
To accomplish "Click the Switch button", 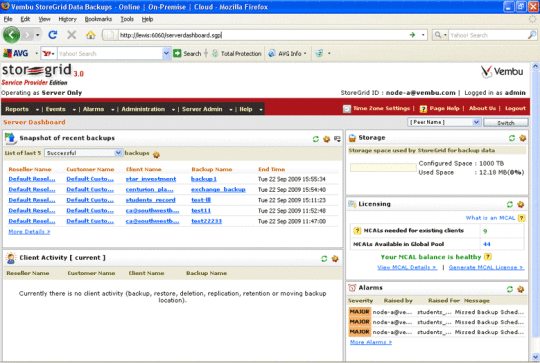I will 506,123.
